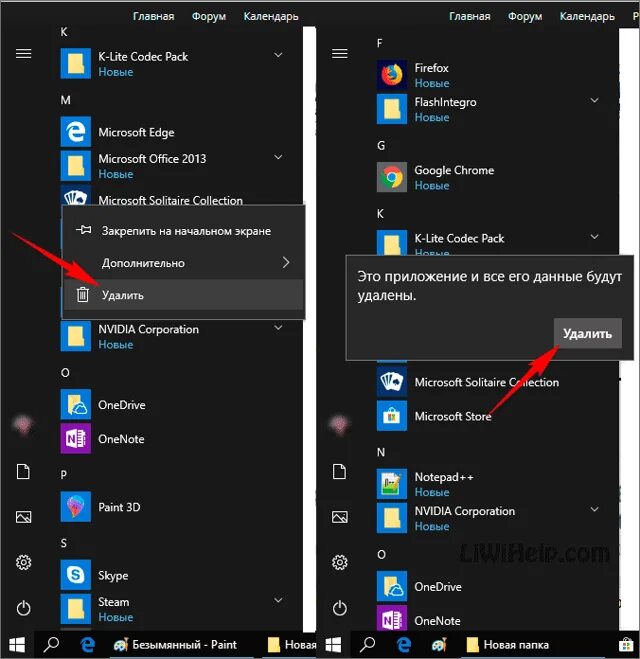Click the Microsoft Office 2013 folder icon
Screen dimensions: 640x659
(76, 166)
